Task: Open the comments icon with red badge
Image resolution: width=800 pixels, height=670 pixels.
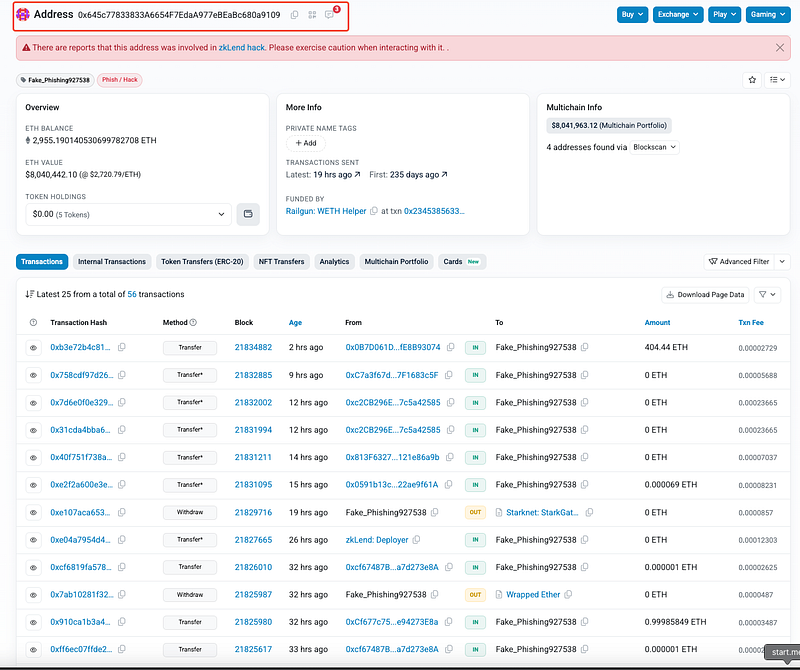Action: 330,15
